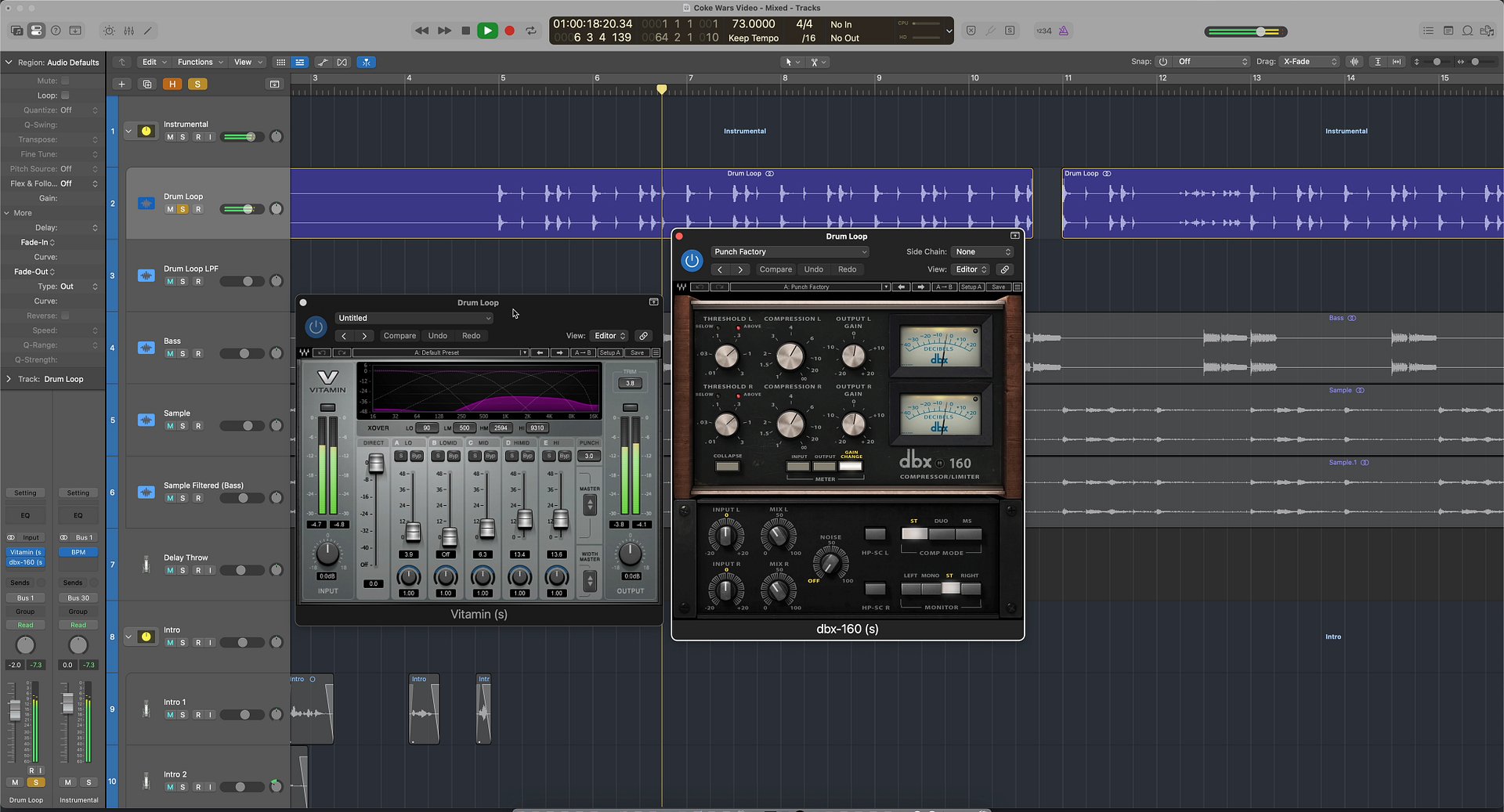Image resolution: width=1504 pixels, height=812 pixels.
Task: Open the Editors pencil icon
Action: (147, 31)
